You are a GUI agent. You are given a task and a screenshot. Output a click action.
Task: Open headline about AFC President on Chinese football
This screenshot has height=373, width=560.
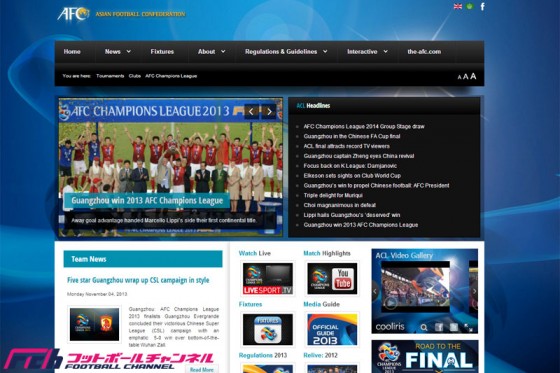point(376,186)
